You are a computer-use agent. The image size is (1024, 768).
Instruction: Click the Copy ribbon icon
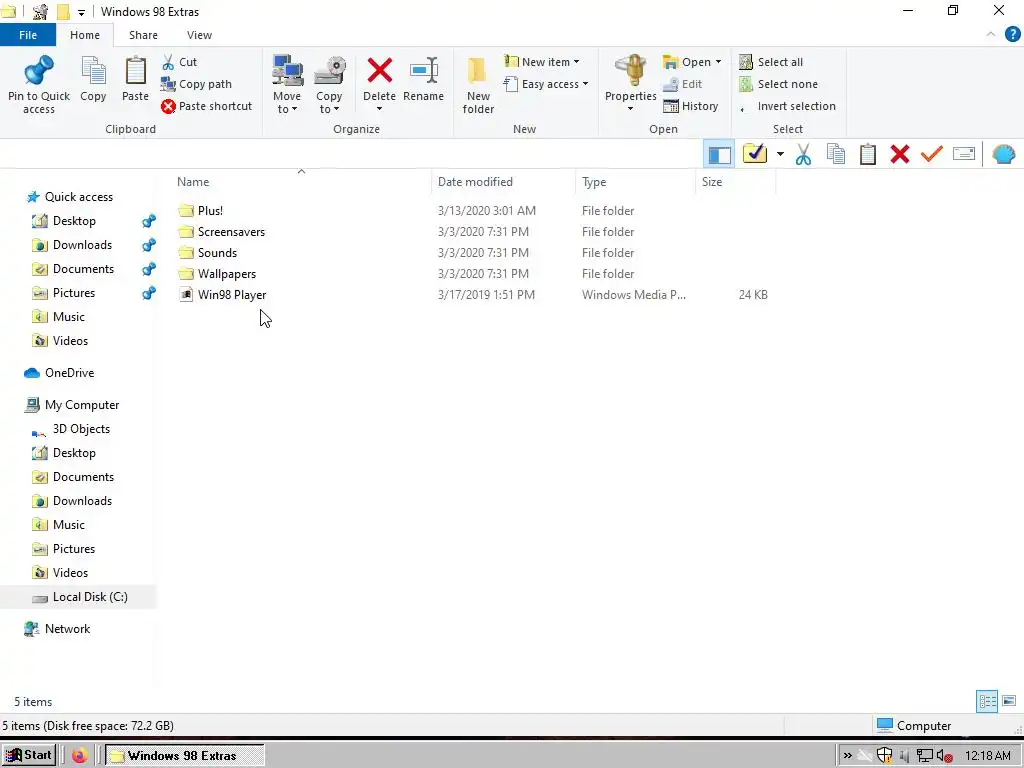point(93,71)
